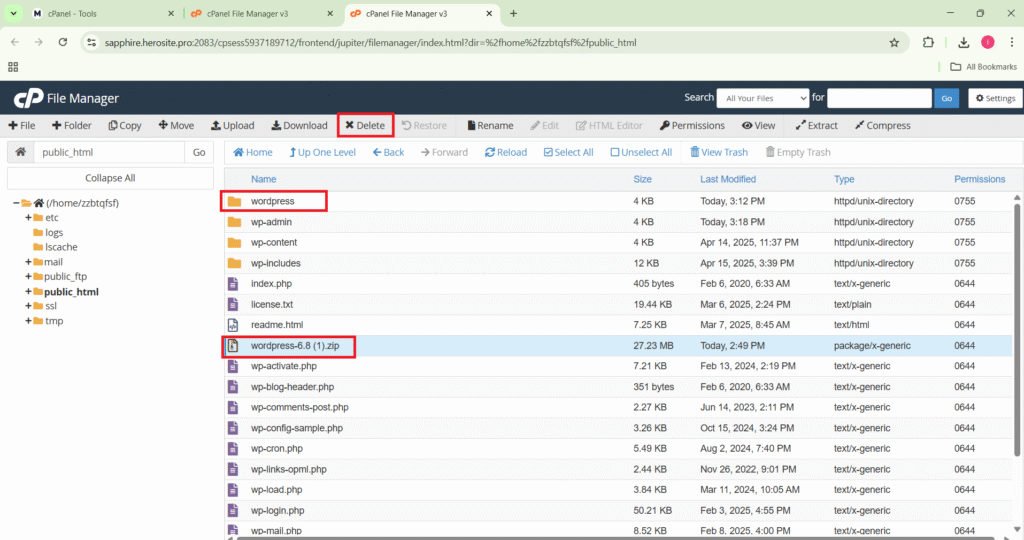Select the logs folder in tree
Image resolution: width=1024 pixels, height=540 pixels.
point(54,232)
